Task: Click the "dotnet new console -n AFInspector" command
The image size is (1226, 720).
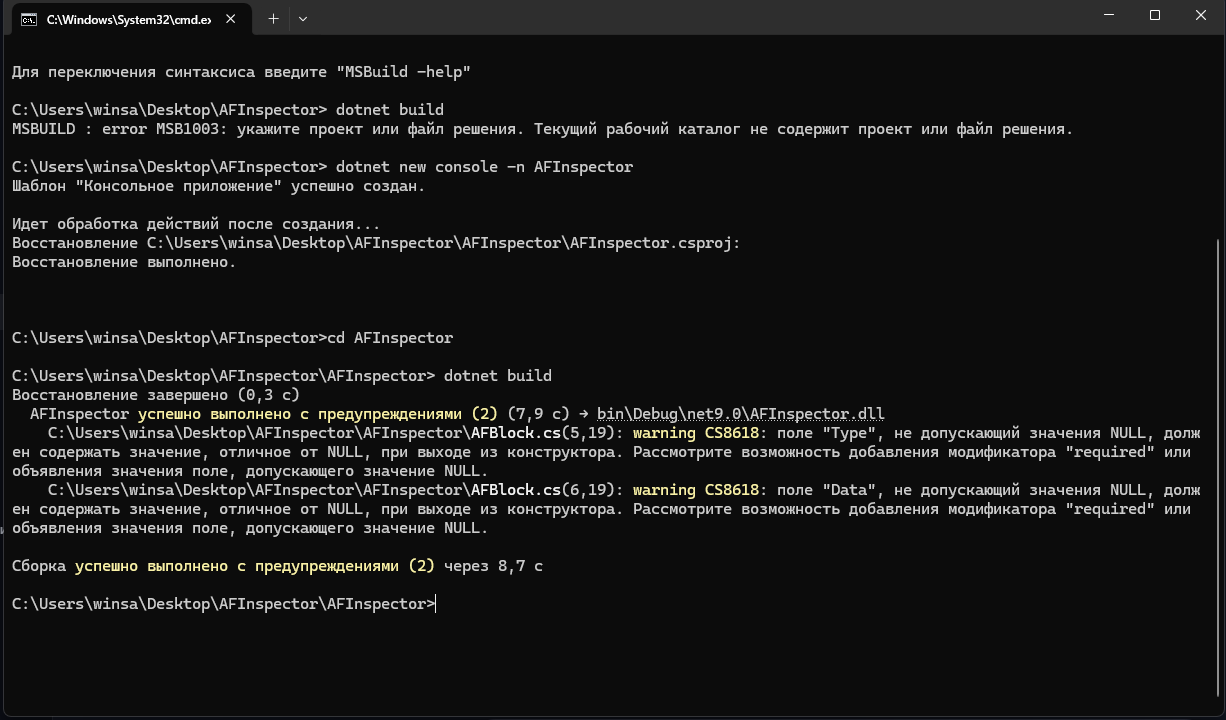Action: 485,167
